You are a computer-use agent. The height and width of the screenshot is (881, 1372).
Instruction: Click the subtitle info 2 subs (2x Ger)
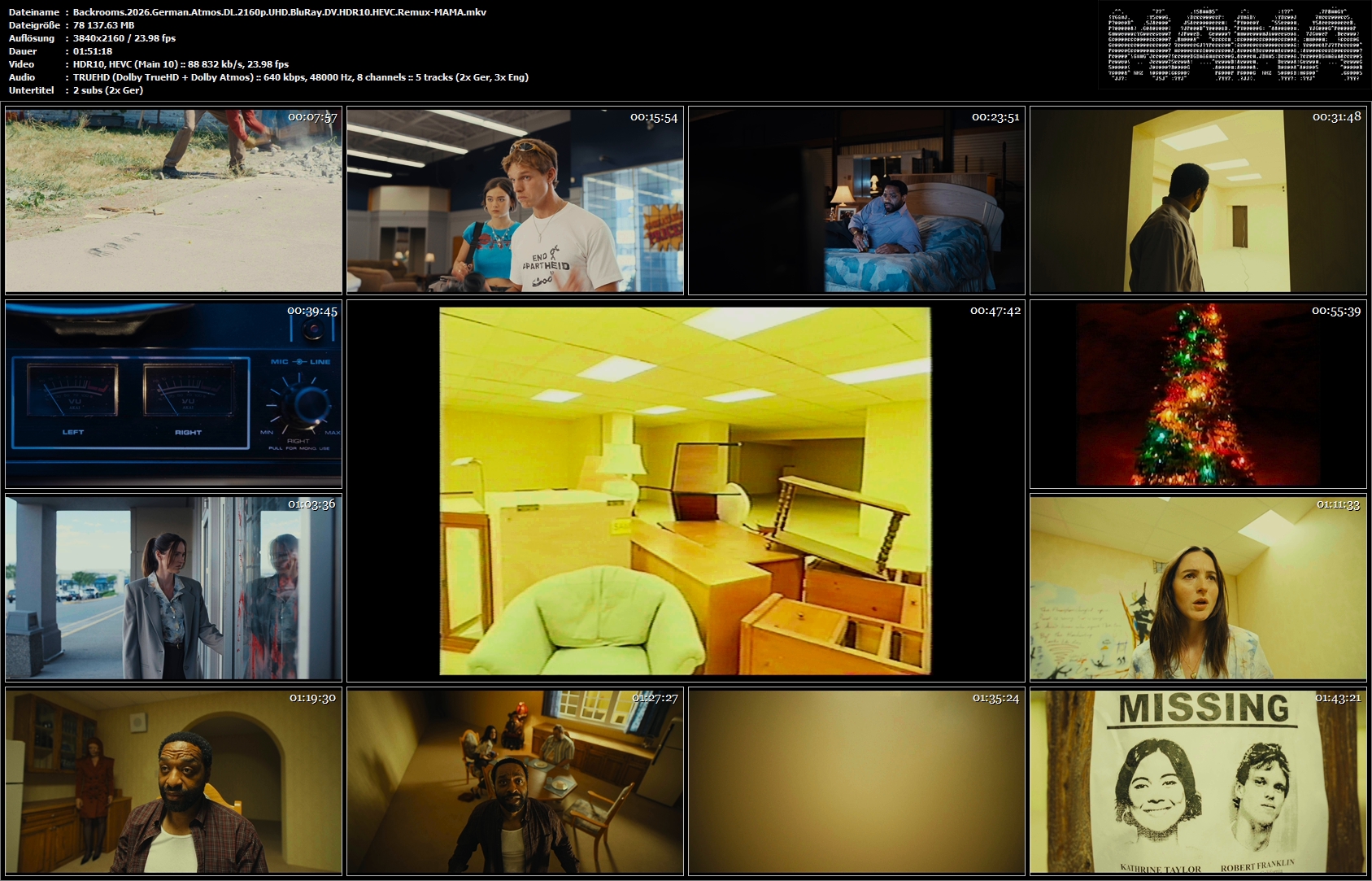108,90
